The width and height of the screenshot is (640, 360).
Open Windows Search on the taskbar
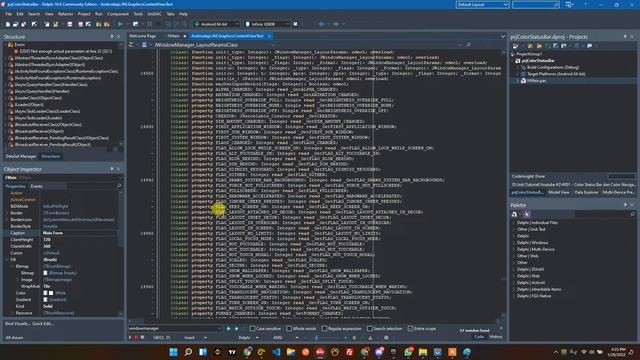click(188, 352)
